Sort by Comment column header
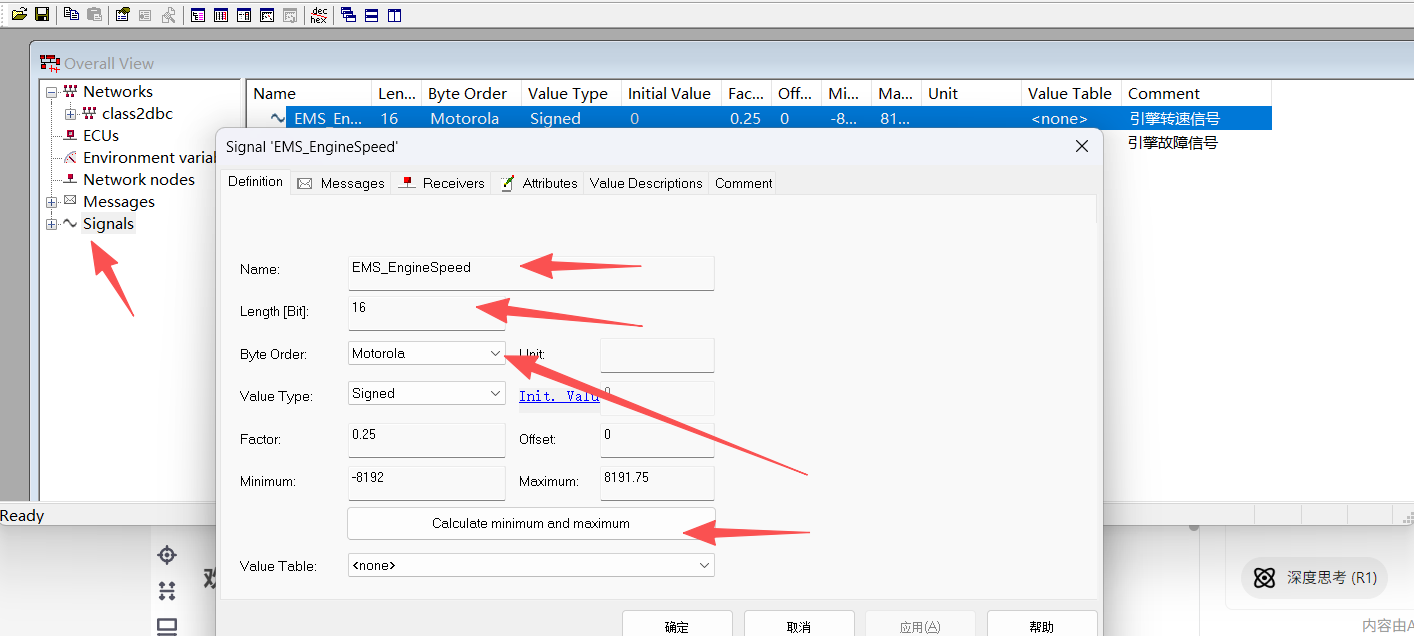The image size is (1414, 636). tap(1196, 93)
